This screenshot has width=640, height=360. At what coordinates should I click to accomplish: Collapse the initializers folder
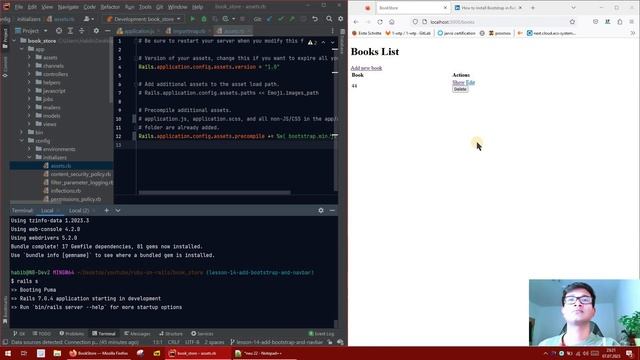point(29,157)
